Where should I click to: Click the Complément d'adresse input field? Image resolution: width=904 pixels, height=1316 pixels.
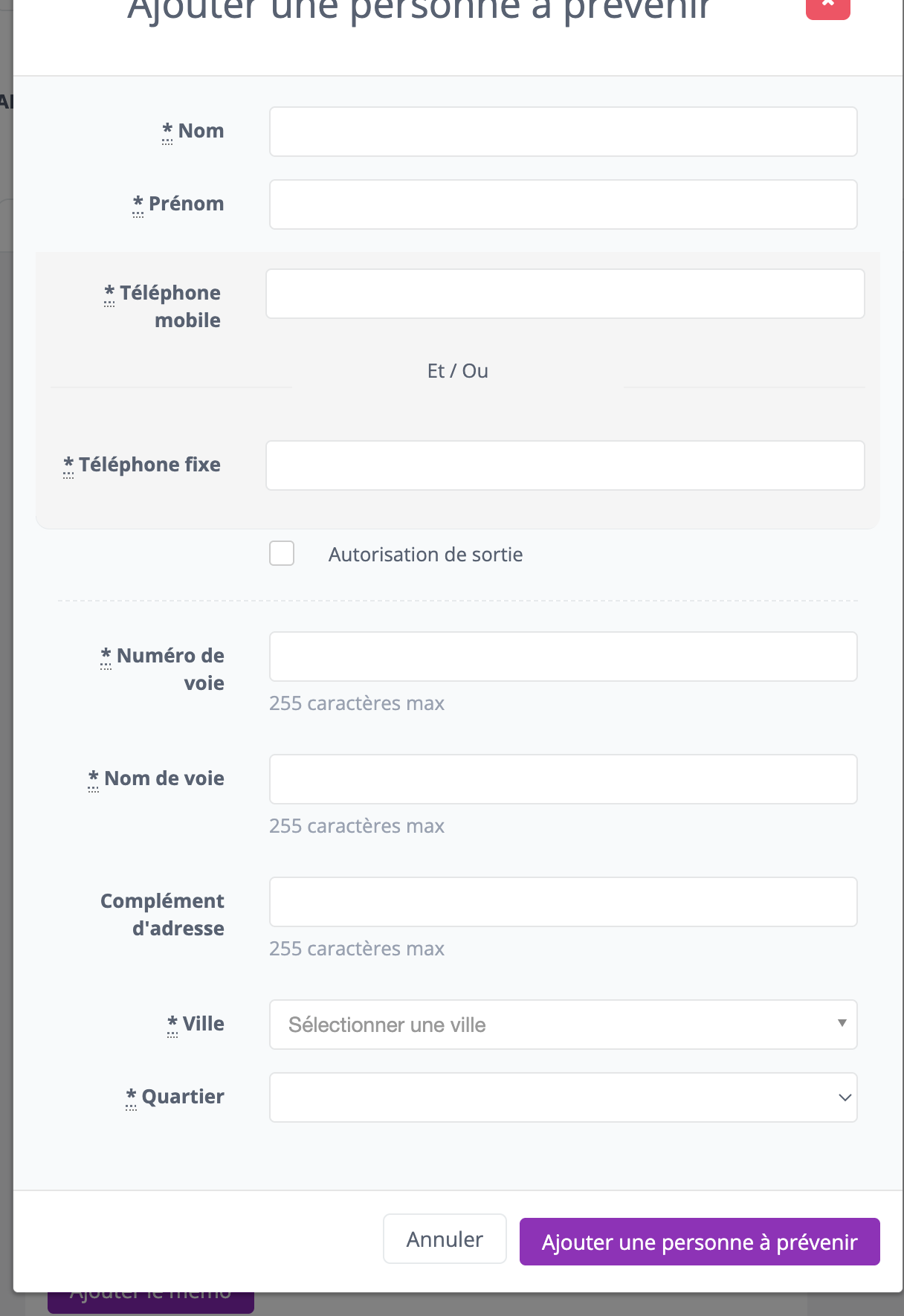(563, 902)
